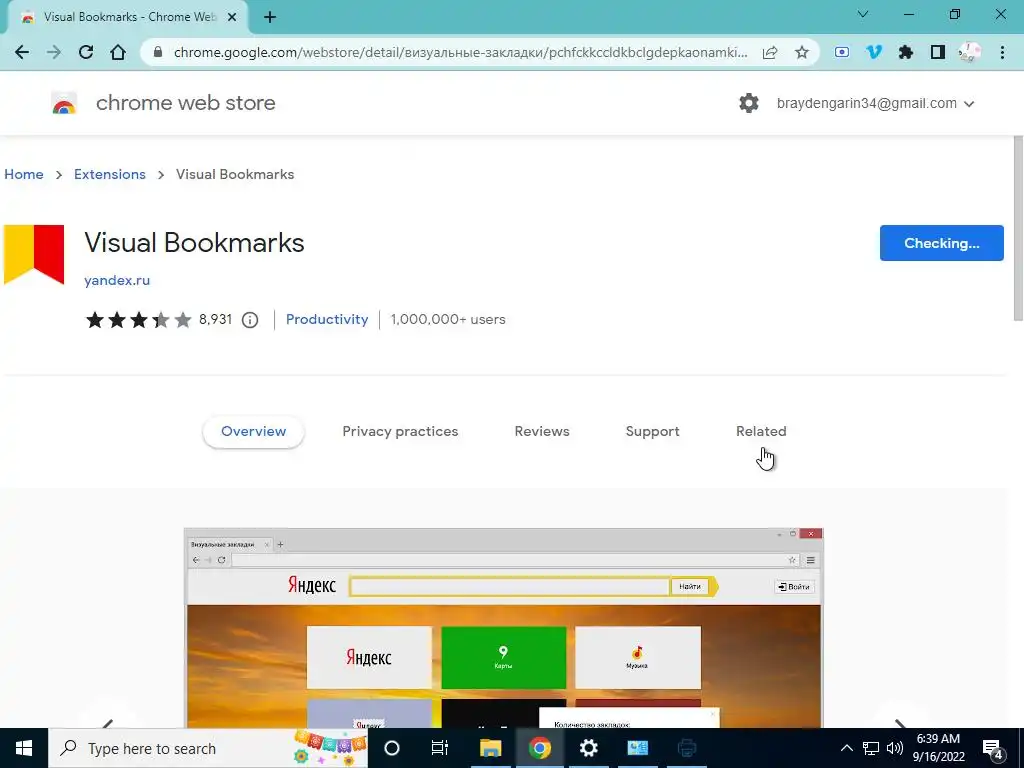Toggle the browser side panel icon
Viewport: 1024px width, 768px height.
(938, 52)
